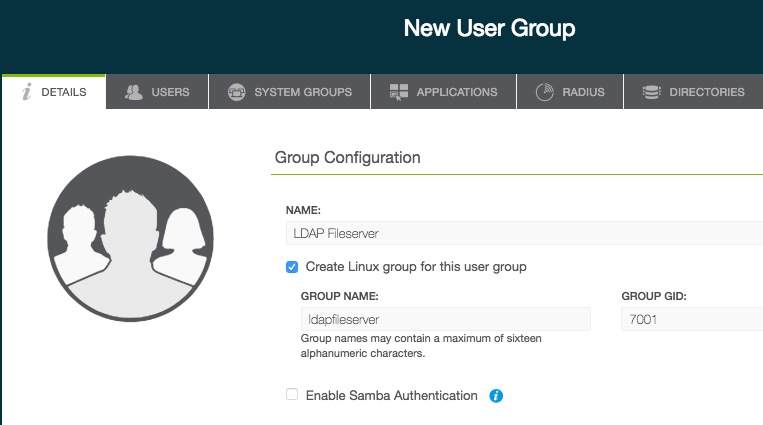Click the RADIUS tab radar icon
The width and height of the screenshot is (763, 425).
pos(545,92)
